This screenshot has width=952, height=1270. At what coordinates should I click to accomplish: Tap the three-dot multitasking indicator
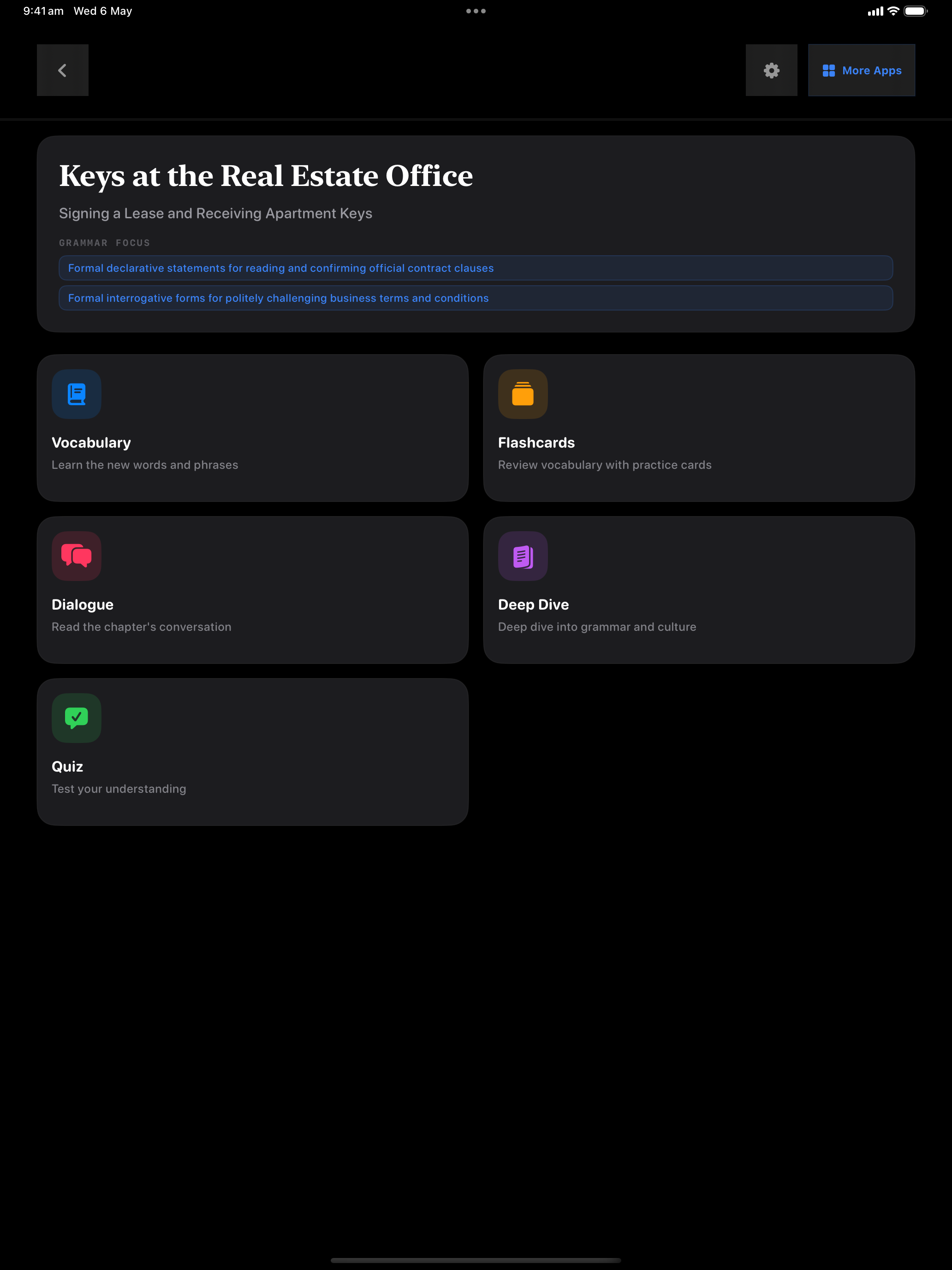[476, 11]
